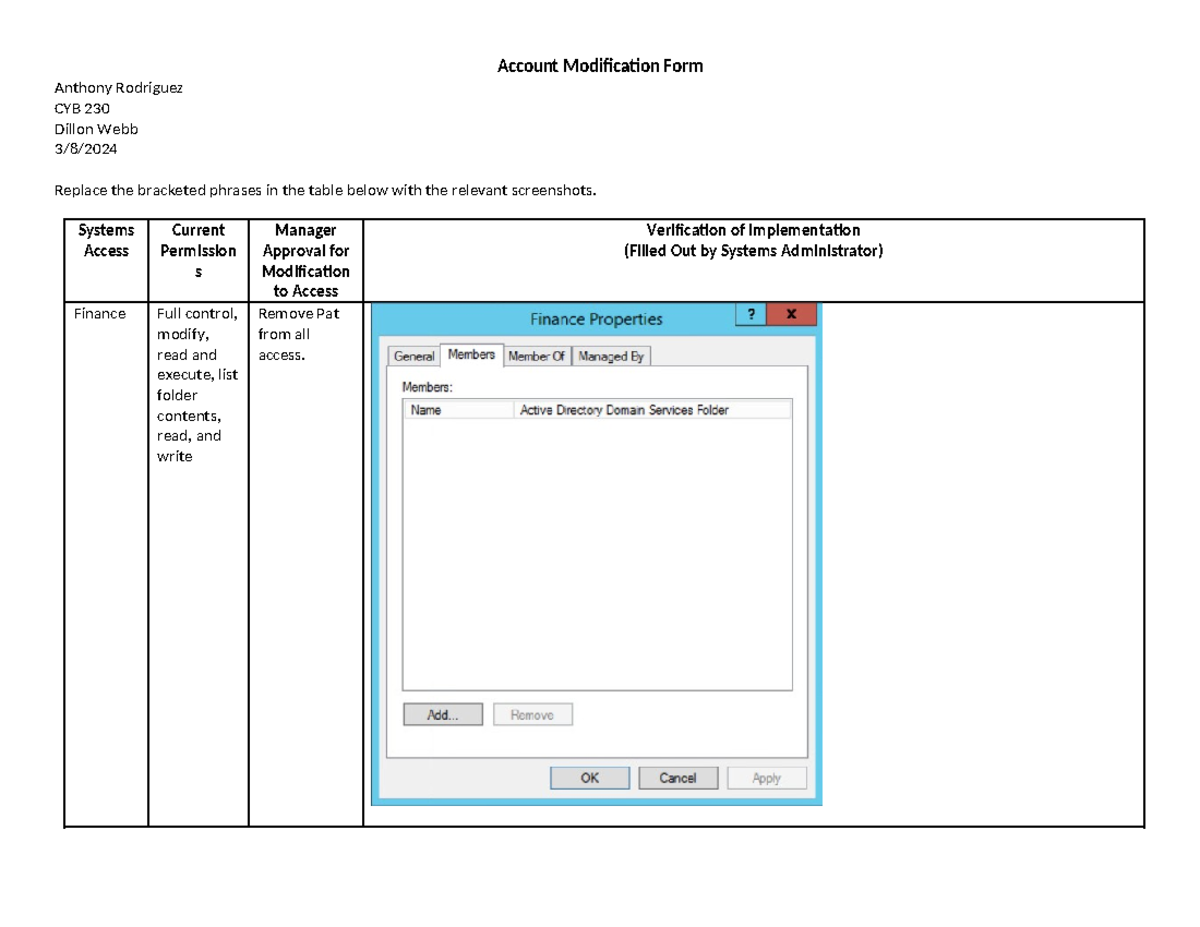
Task: Click the Finance Properties help icon
Action: click(750, 314)
